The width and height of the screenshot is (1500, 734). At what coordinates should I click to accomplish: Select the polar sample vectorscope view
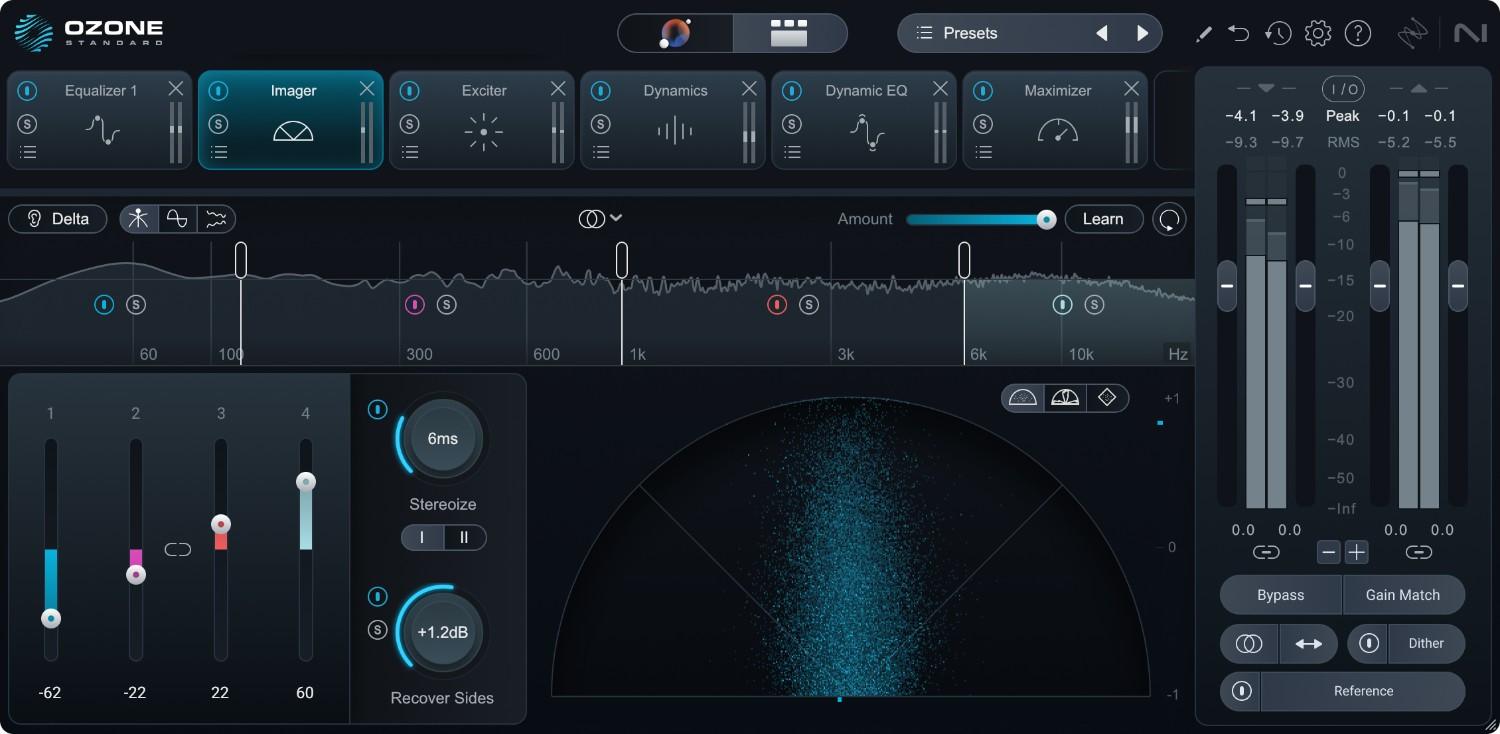(1023, 398)
